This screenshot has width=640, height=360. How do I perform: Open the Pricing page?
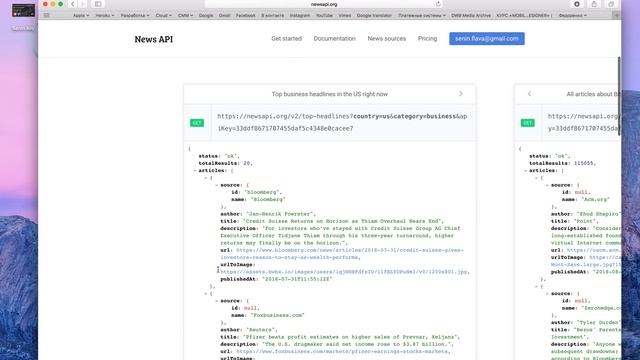point(427,39)
